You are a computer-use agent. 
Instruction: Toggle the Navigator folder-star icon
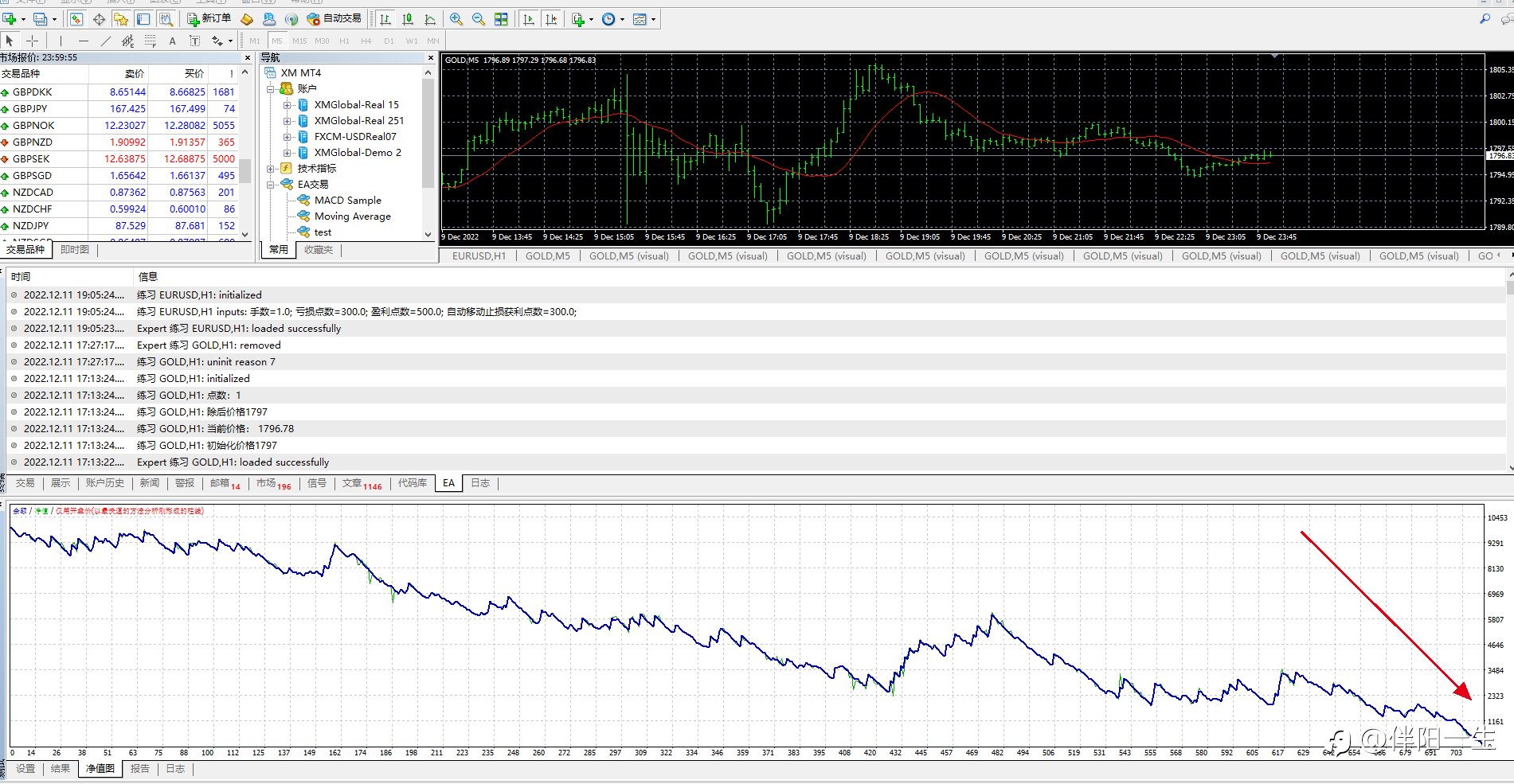(x=121, y=19)
